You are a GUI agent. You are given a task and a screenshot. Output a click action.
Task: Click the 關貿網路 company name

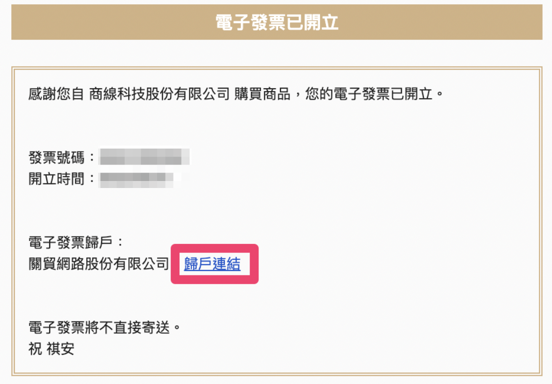point(56,264)
